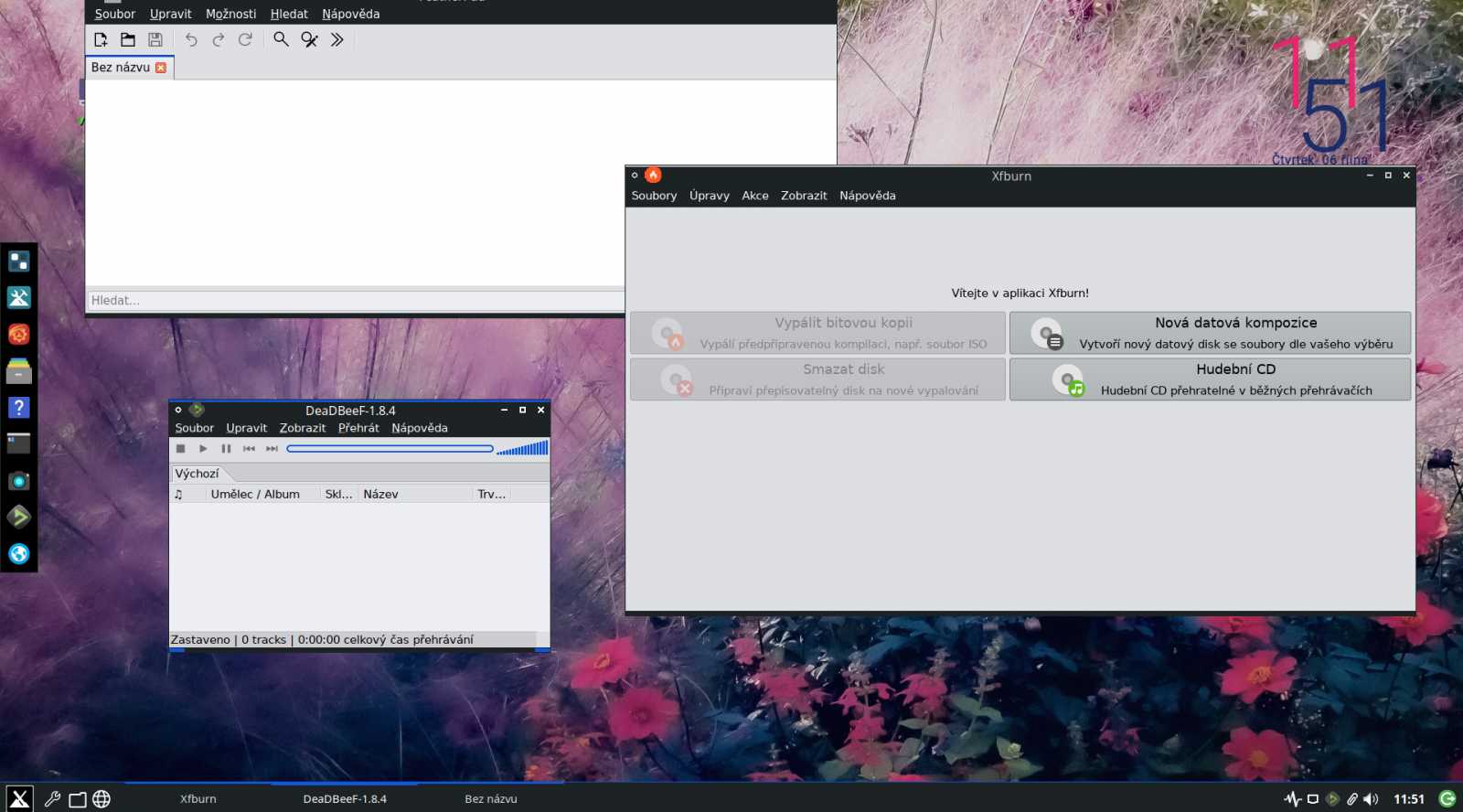The height and width of the screenshot is (812, 1463).
Task: Click the DeaDBeeF title bar app icon
Action: point(196,411)
